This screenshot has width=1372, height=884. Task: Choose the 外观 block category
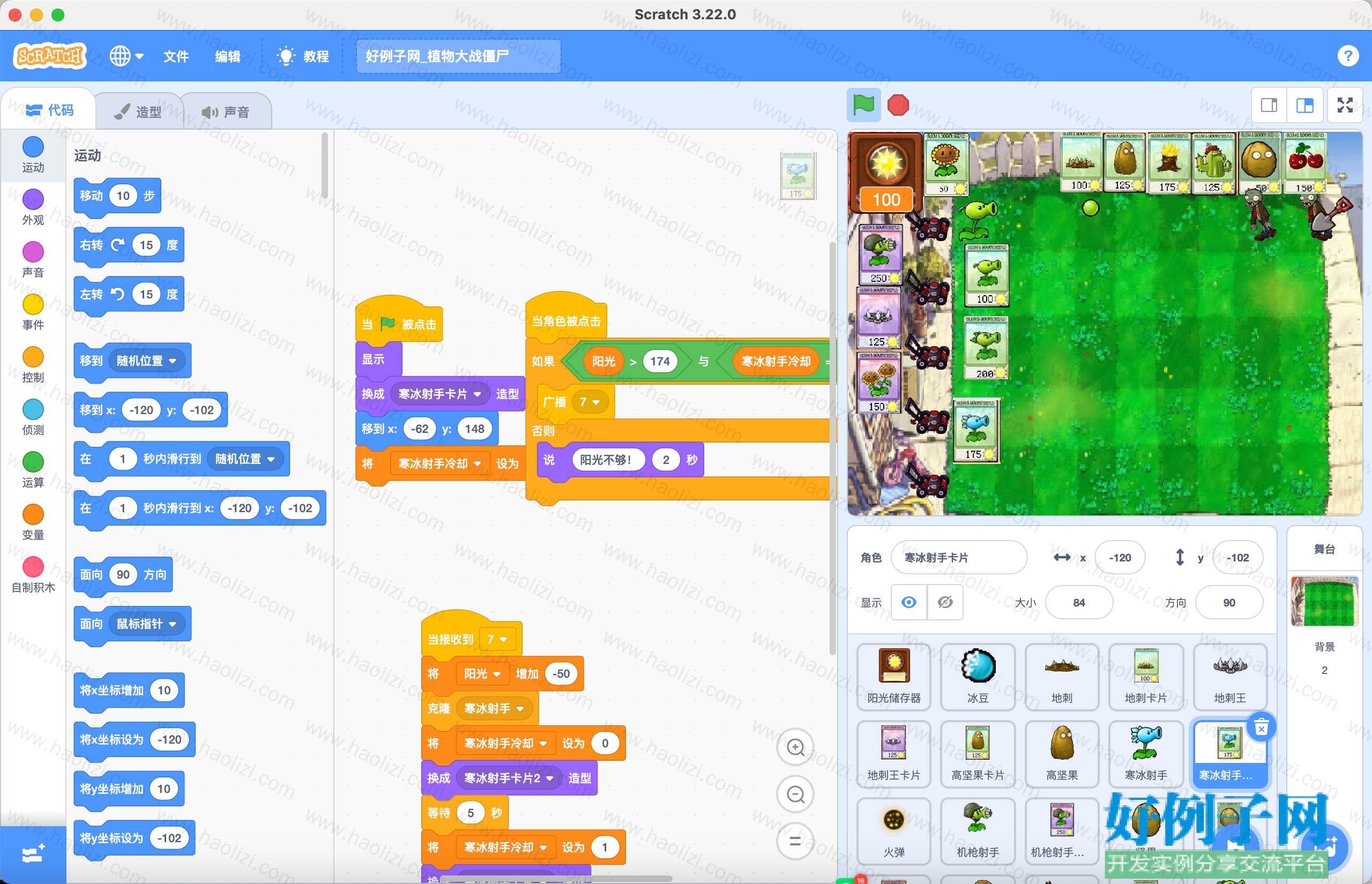pos(33,207)
